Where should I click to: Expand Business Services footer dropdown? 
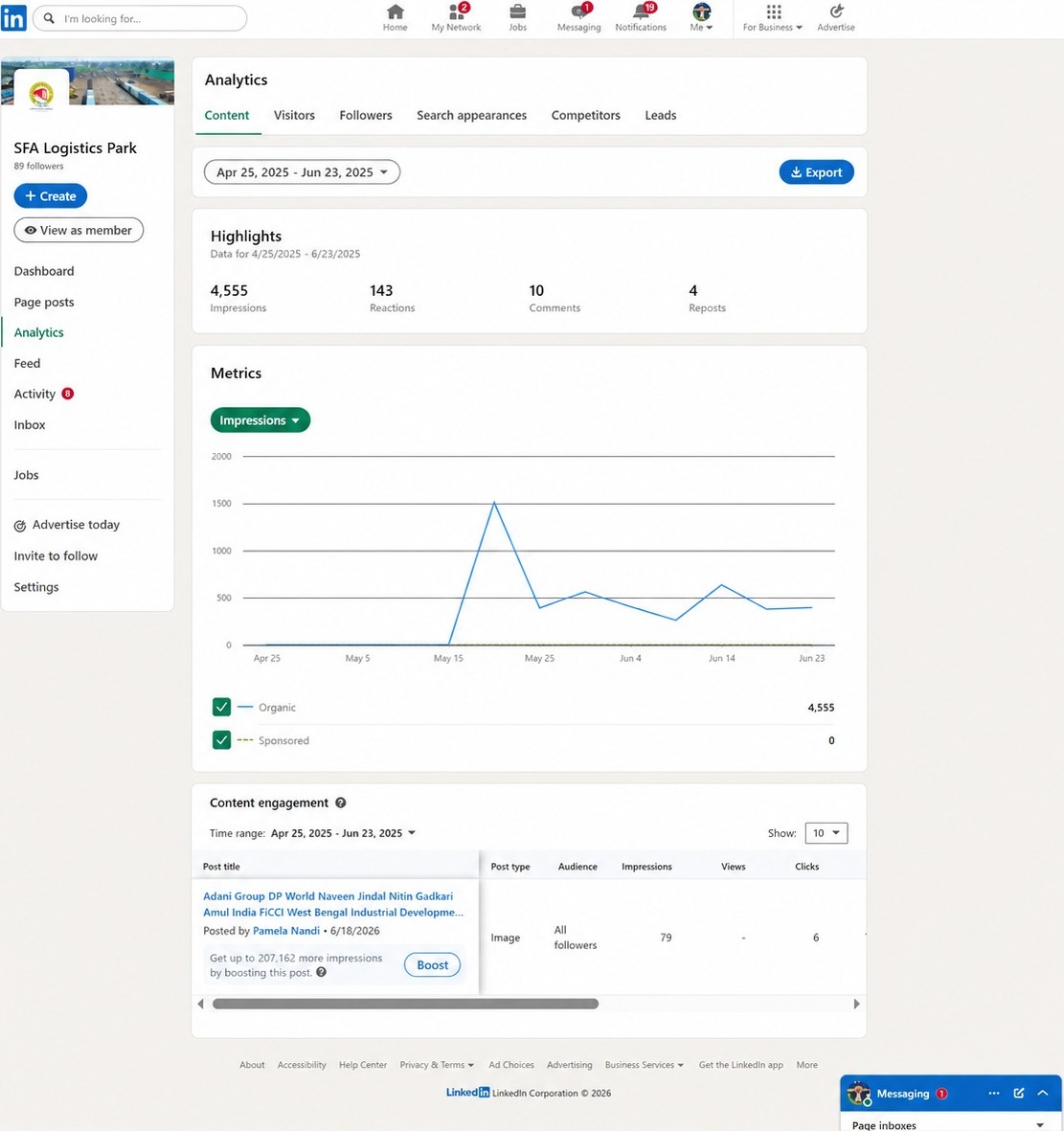[x=645, y=1065]
